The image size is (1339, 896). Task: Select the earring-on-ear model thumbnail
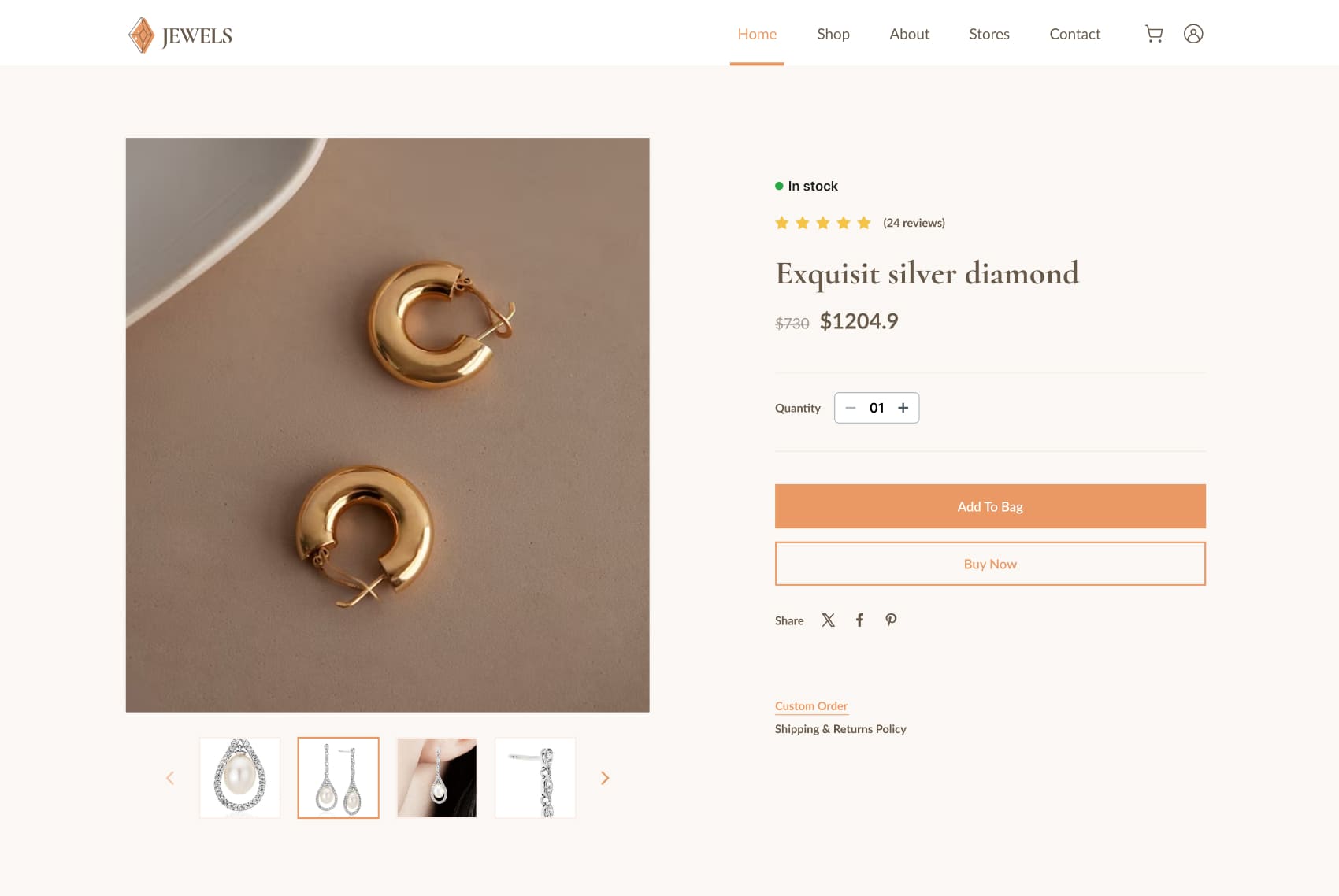click(437, 778)
